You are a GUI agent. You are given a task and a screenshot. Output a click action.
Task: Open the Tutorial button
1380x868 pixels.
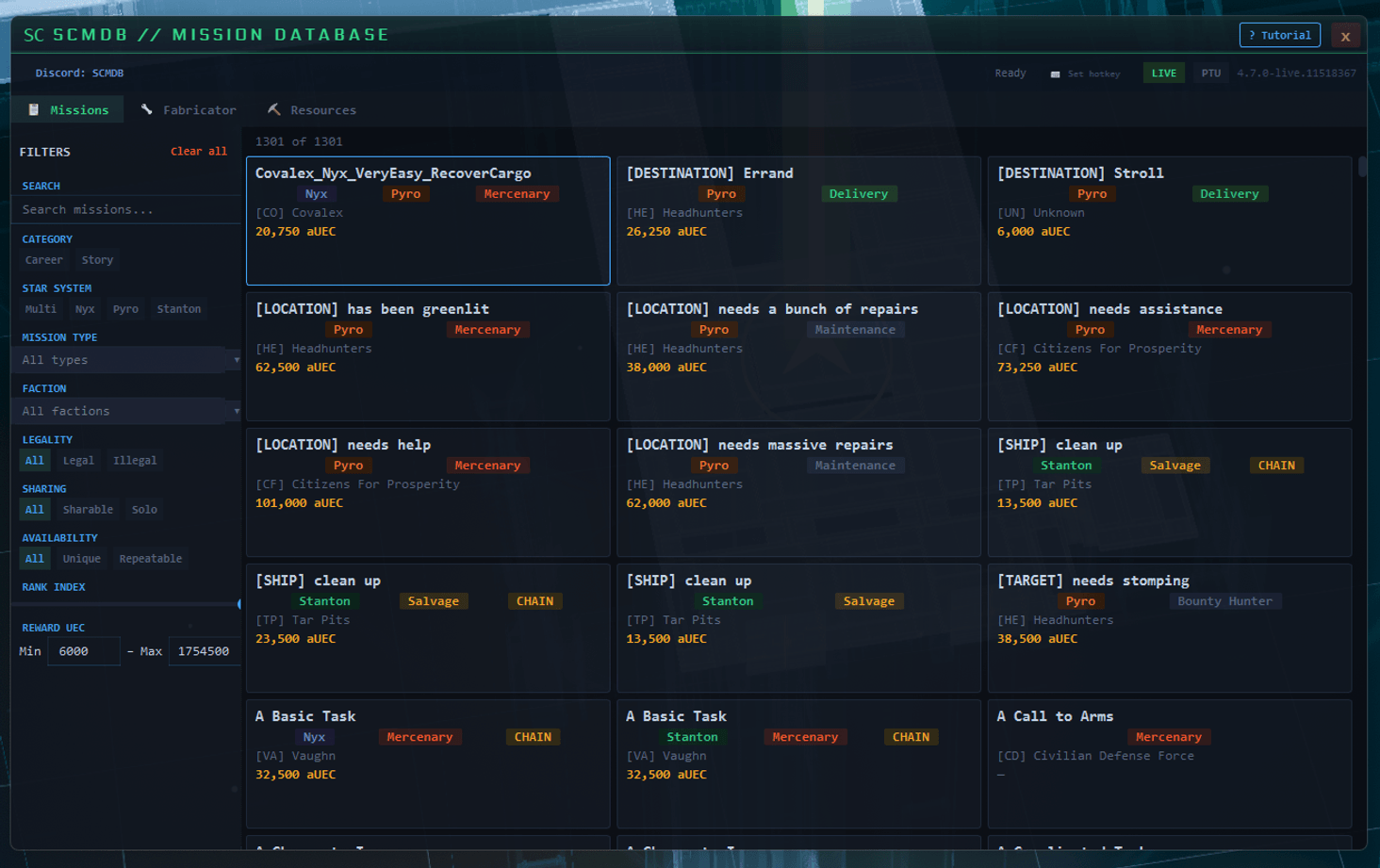point(1279,36)
